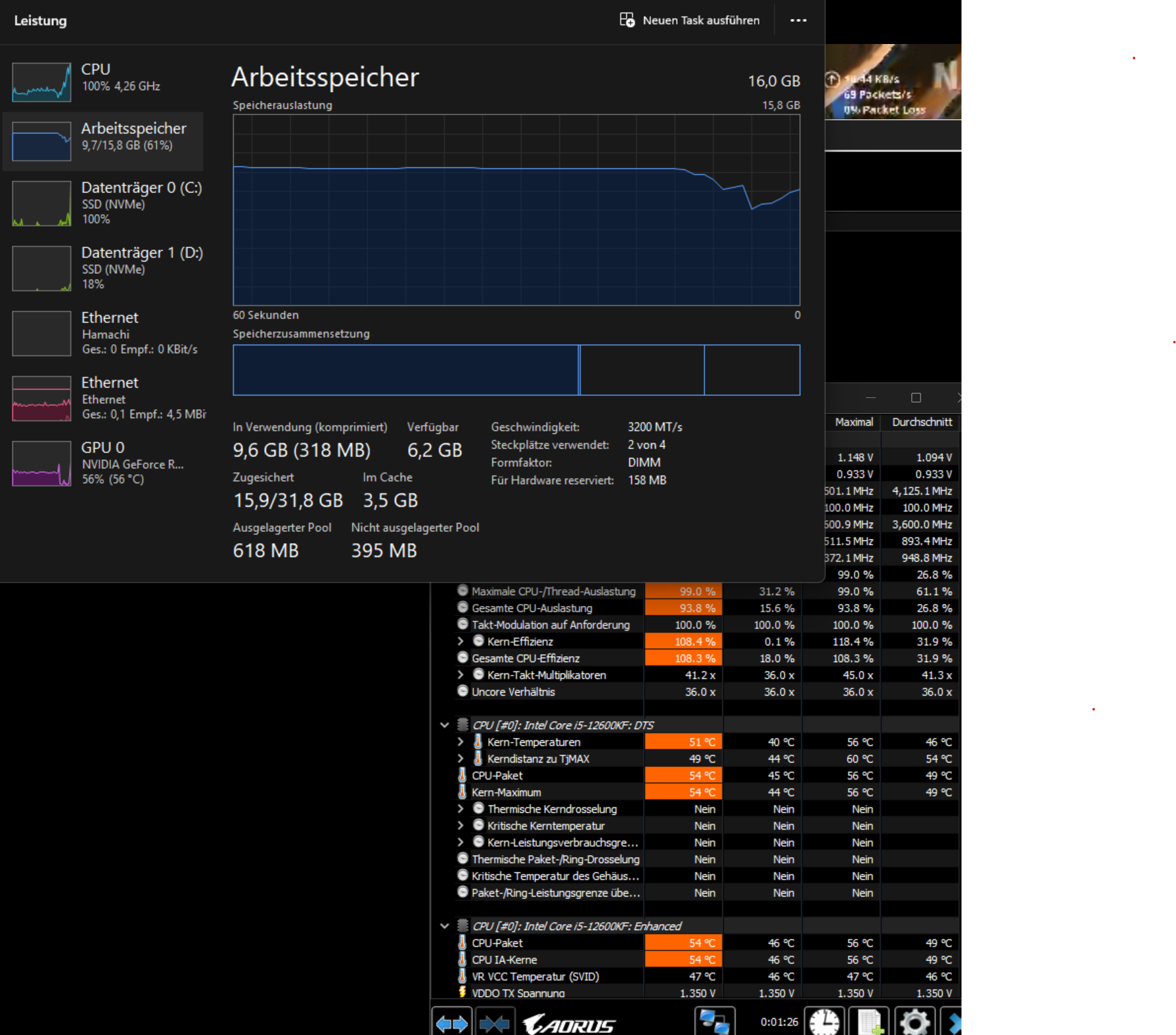Image resolution: width=1176 pixels, height=1035 pixels.
Task: Click the gauge icon beside Gesamte CPU-Effizienz
Action: [x=463, y=658]
